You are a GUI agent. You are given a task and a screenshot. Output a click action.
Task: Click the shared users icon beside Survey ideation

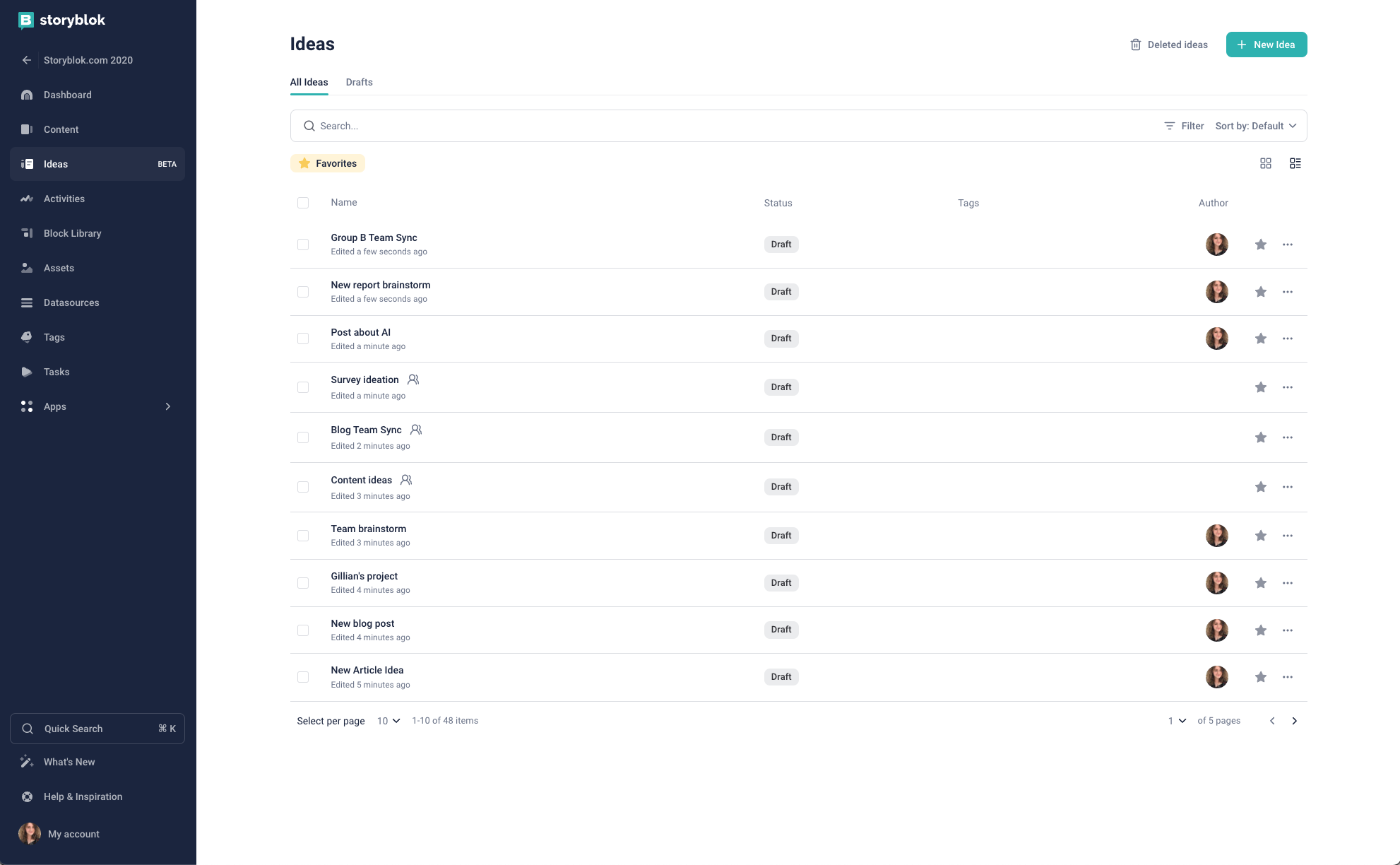pyautogui.click(x=413, y=379)
